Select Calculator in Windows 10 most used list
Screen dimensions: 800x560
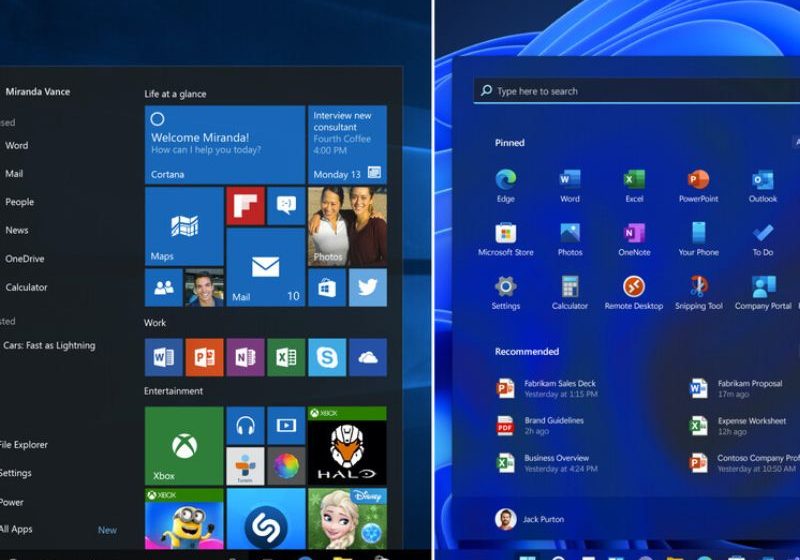pyautogui.click(x=26, y=287)
